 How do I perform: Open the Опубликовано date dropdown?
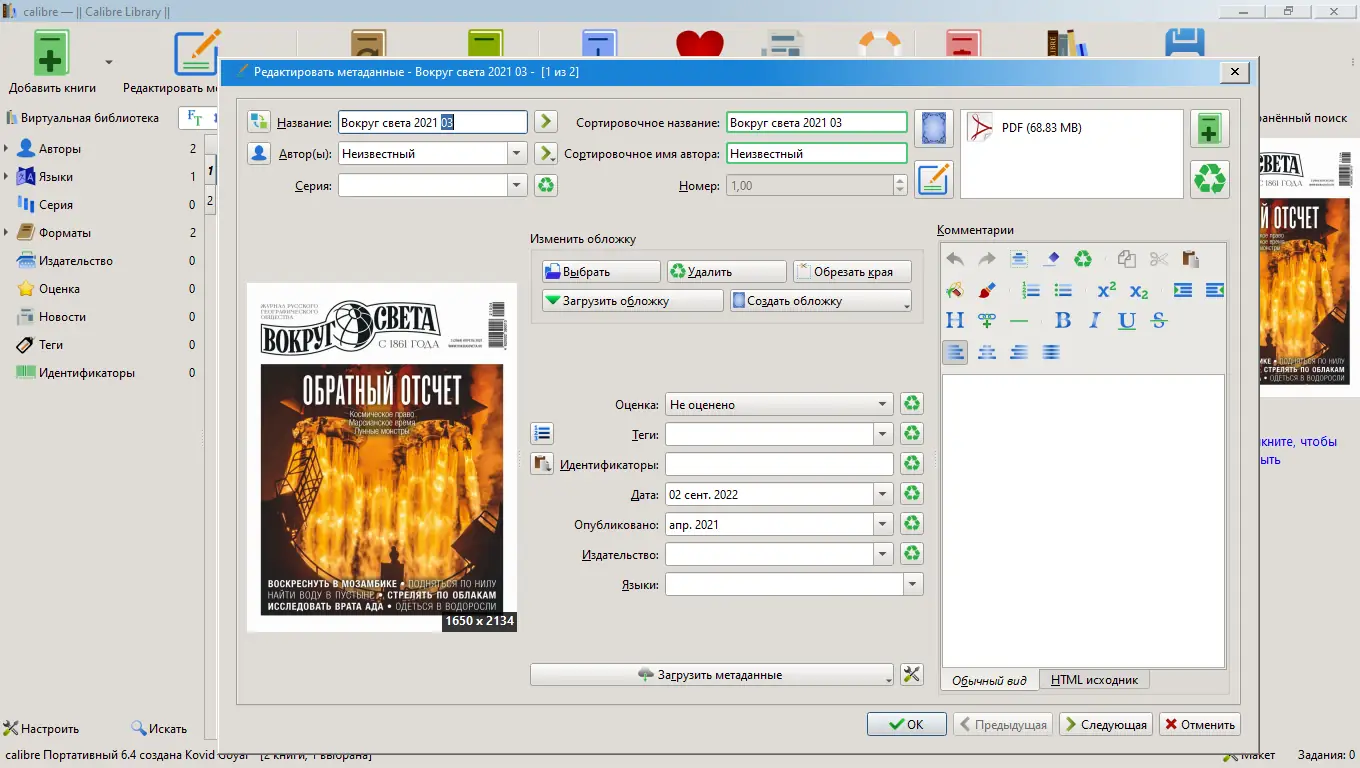pyautogui.click(x=882, y=524)
